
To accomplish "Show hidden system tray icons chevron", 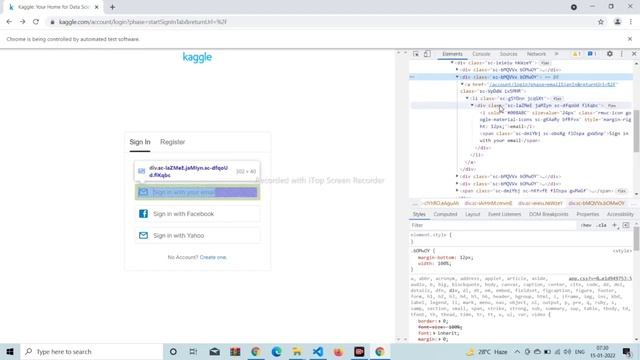I will (517, 351).
